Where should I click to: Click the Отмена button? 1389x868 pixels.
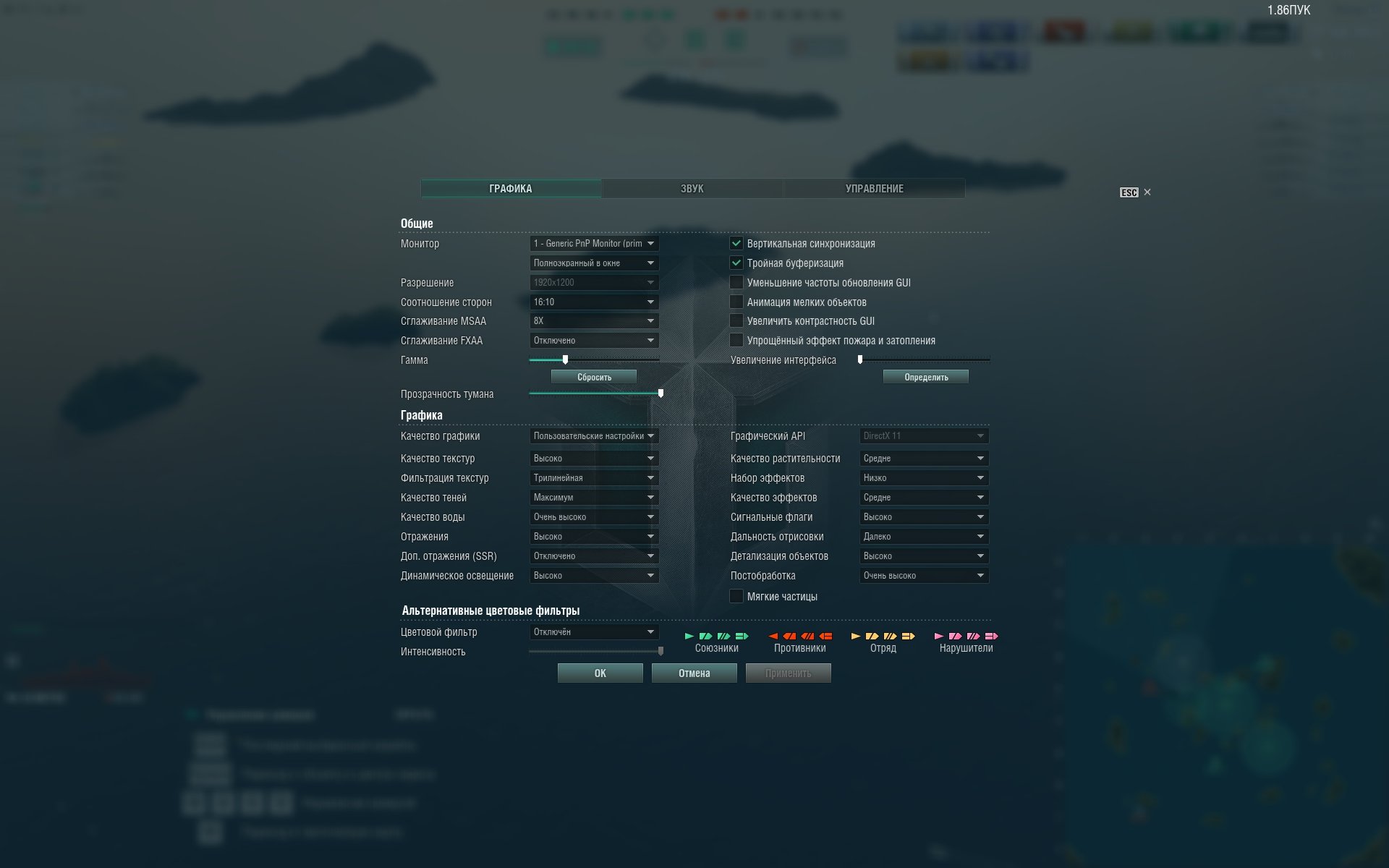pos(694,673)
